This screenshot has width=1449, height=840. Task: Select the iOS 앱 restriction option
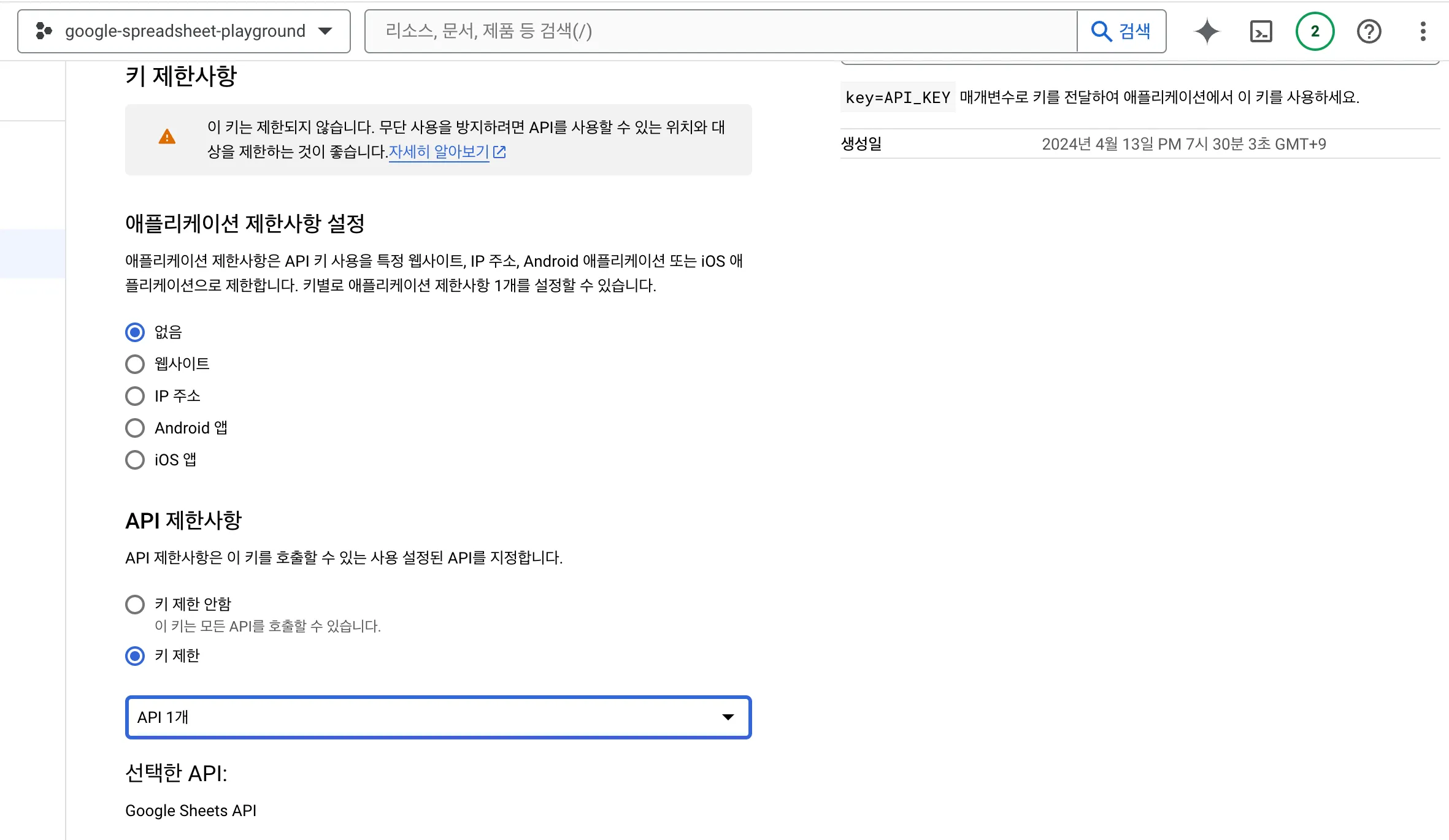[x=135, y=459]
